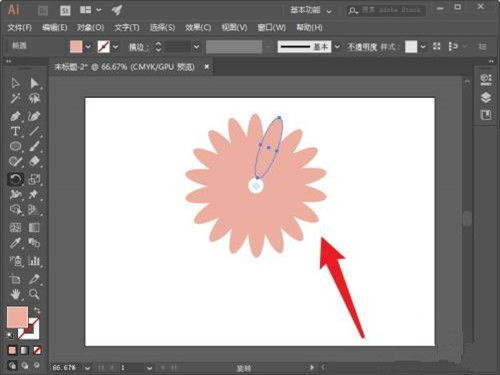
Task: Select the Column Graph tool
Action: pos(34,261)
